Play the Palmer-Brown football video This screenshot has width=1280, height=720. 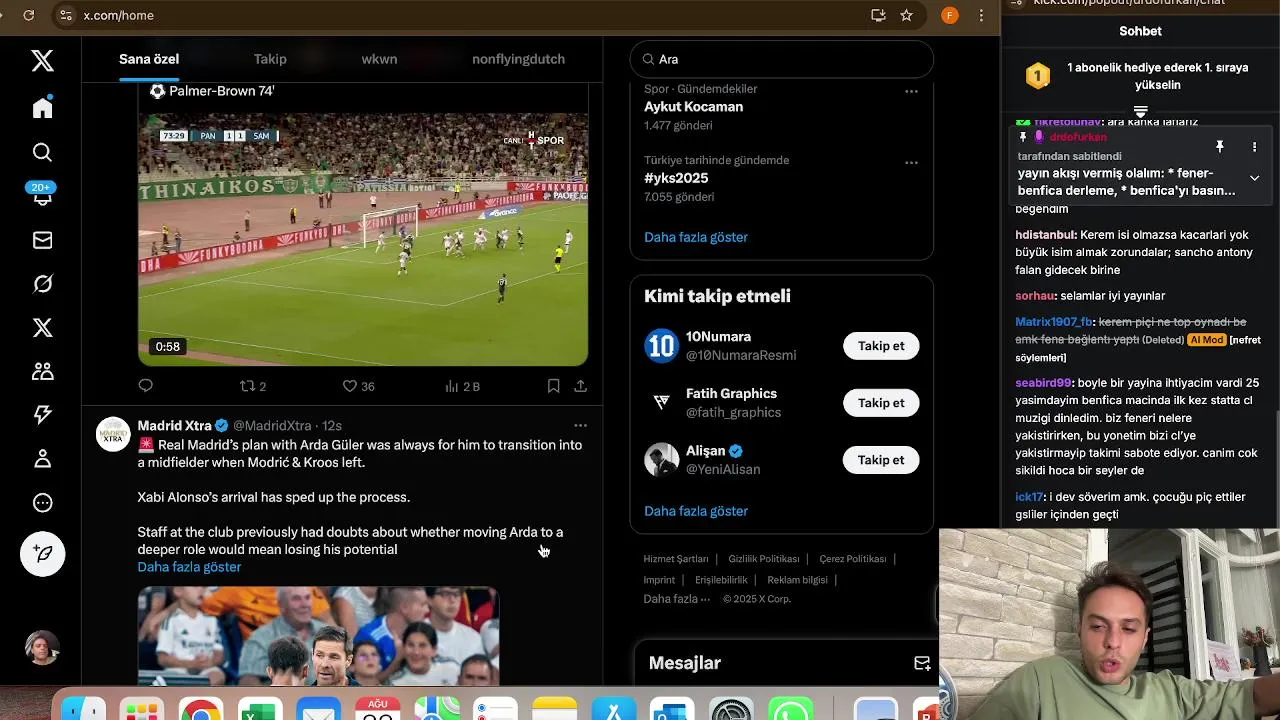click(x=363, y=239)
